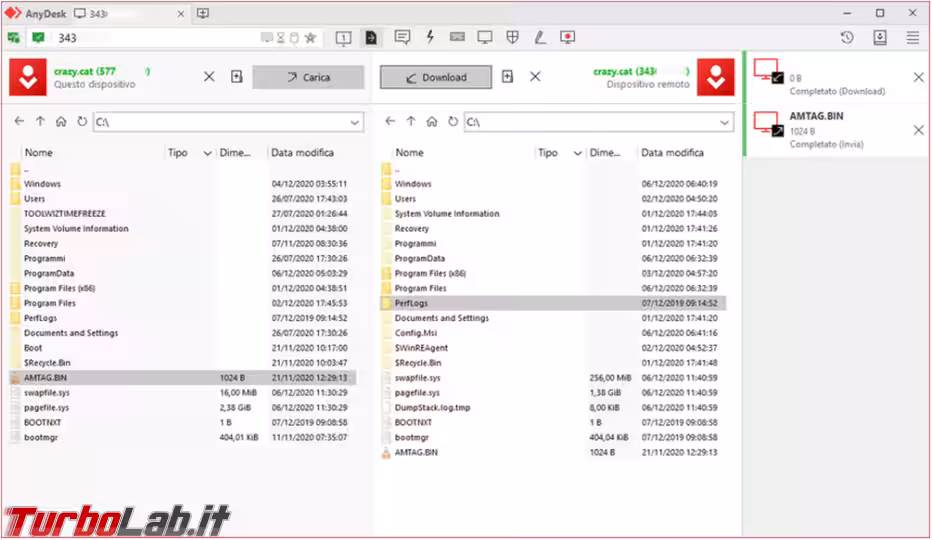Select bootmgr file in local pane
This screenshot has height=540, width=932.
pyautogui.click(x=183, y=437)
